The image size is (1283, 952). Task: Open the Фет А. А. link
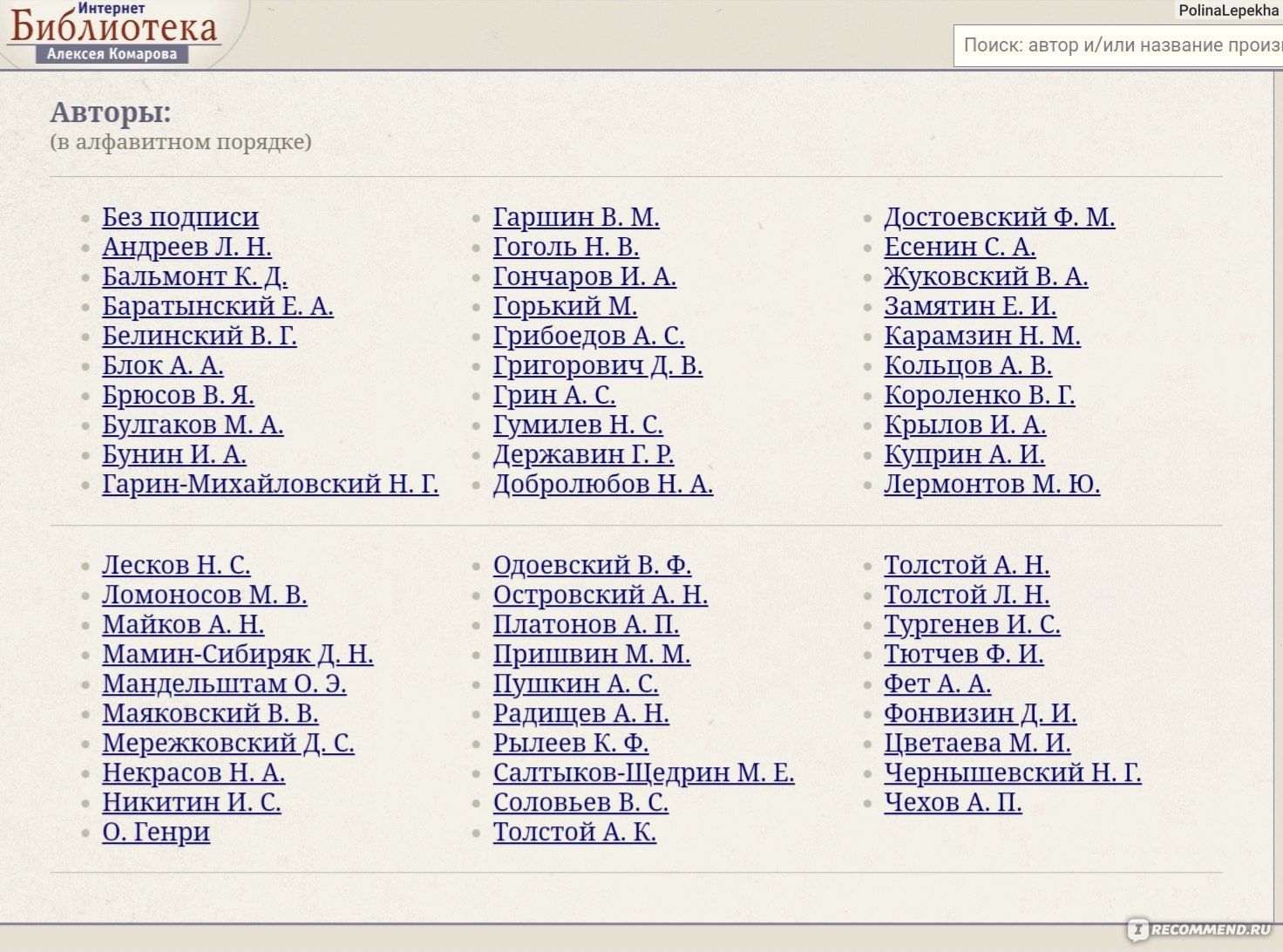938,683
